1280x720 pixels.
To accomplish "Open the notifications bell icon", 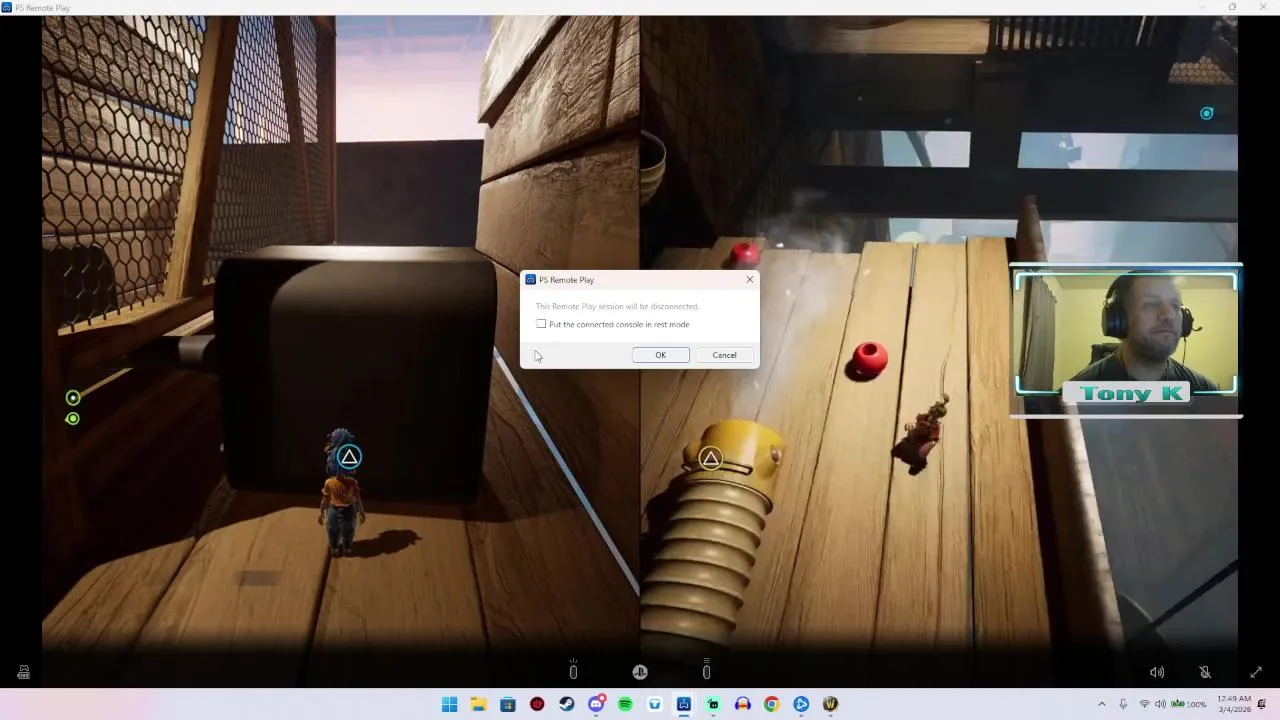I will (x=1263, y=704).
